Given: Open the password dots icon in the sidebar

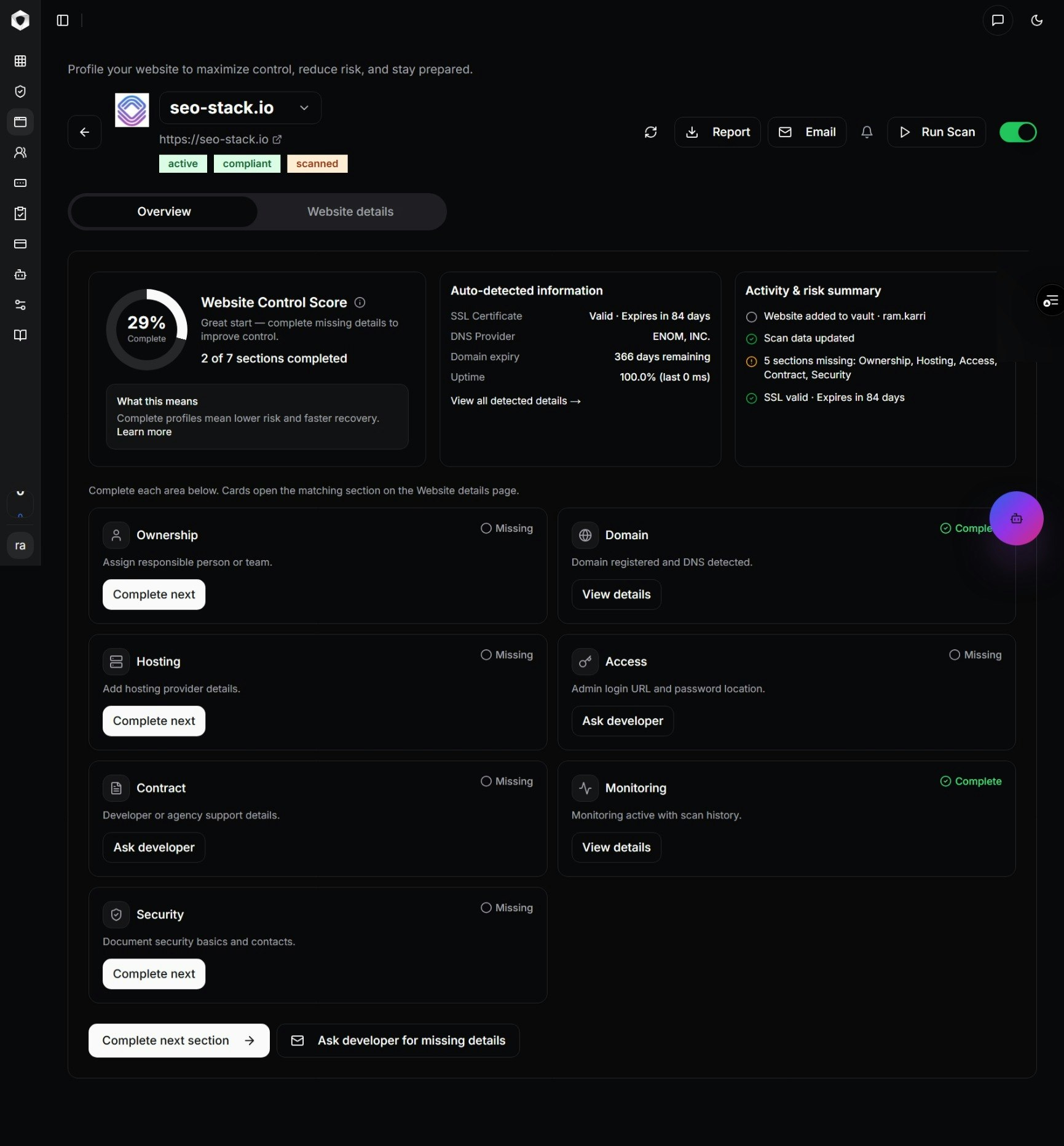Looking at the screenshot, I should pos(20,183).
